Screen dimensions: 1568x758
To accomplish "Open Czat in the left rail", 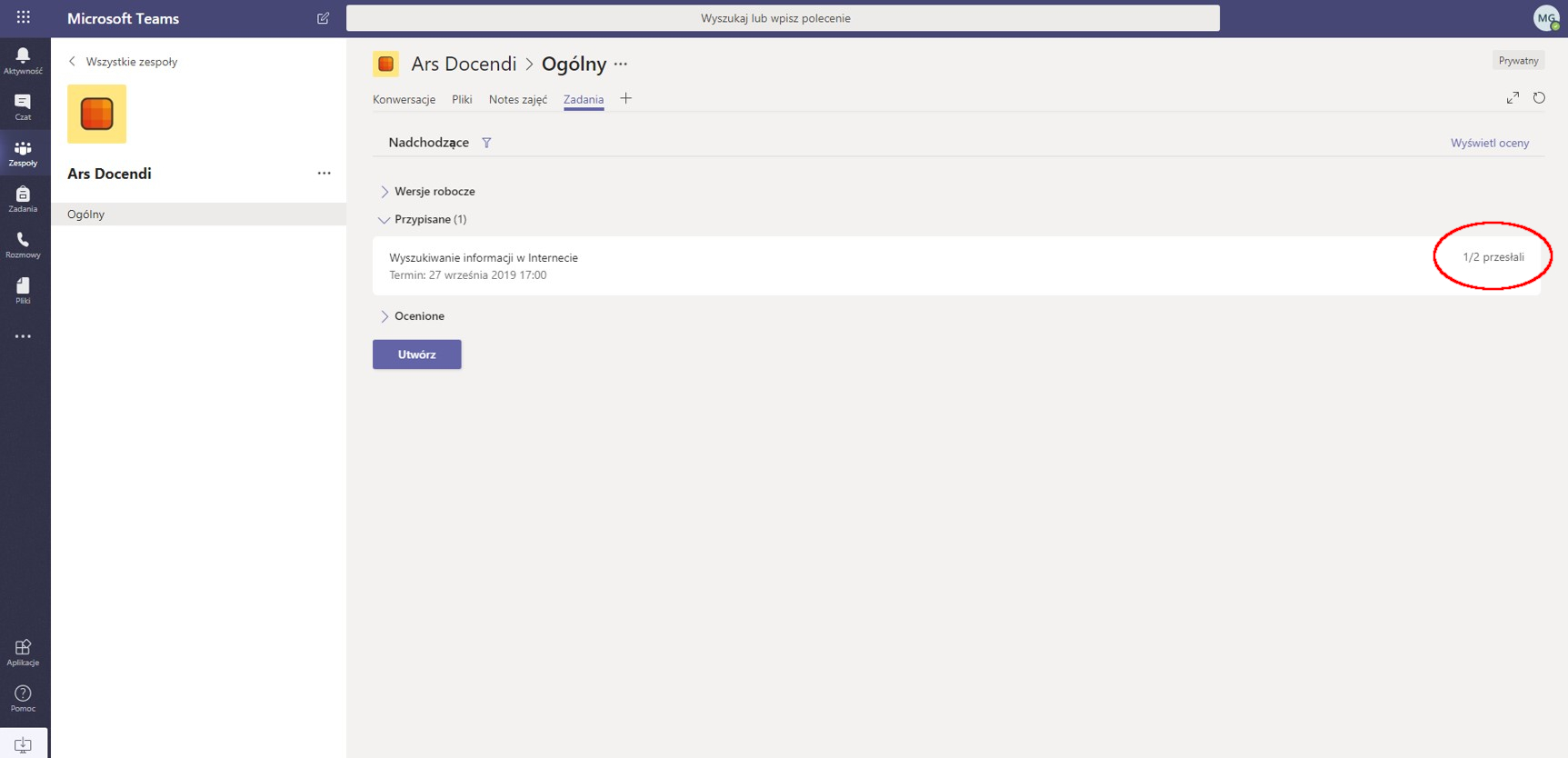I will pos(23,107).
